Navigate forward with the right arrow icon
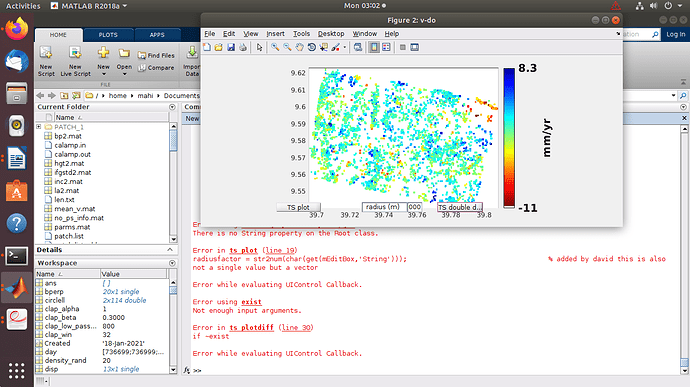This screenshot has width=690, height=387. click(52, 96)
